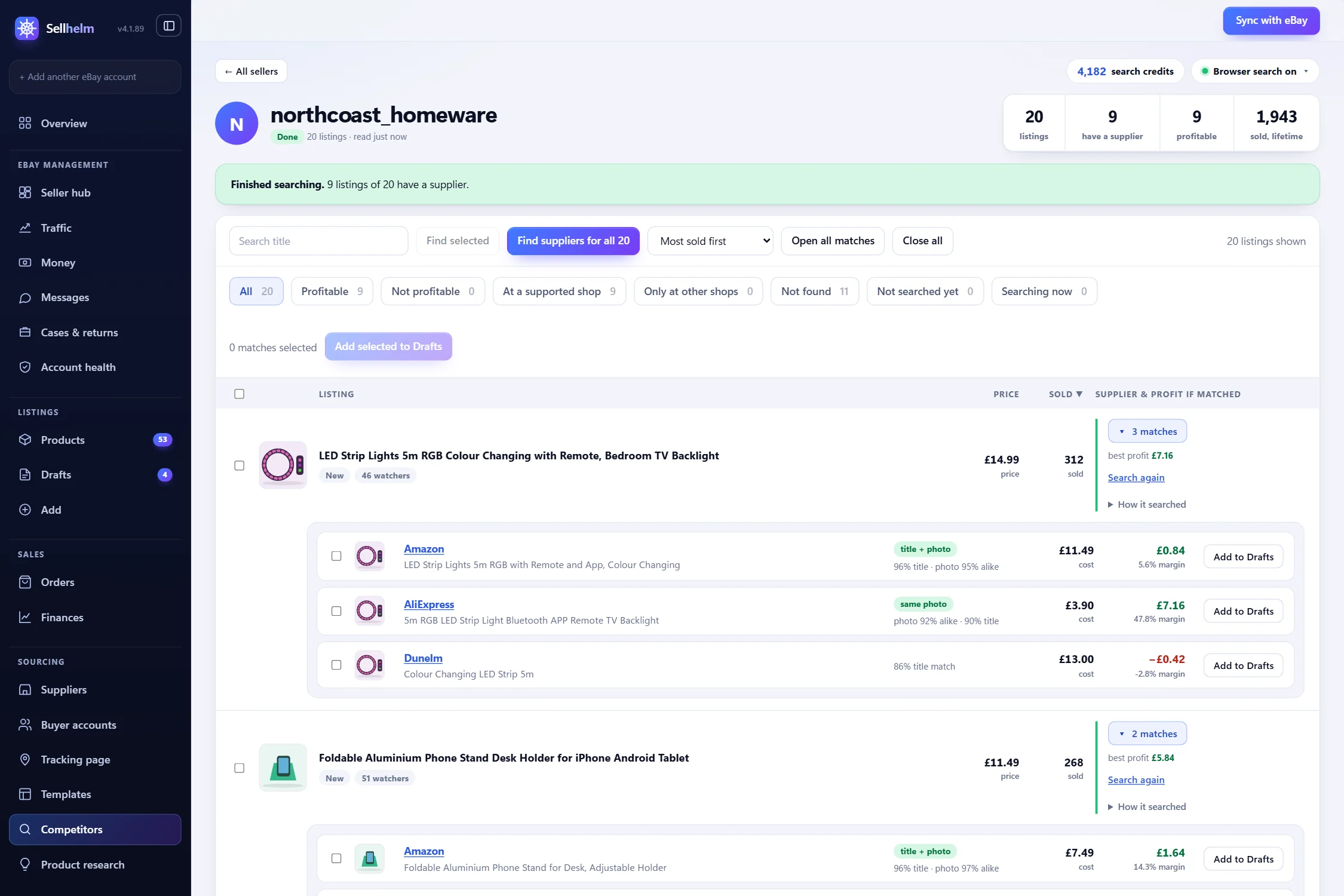Open Overview via its grid icon

[25, 123]
